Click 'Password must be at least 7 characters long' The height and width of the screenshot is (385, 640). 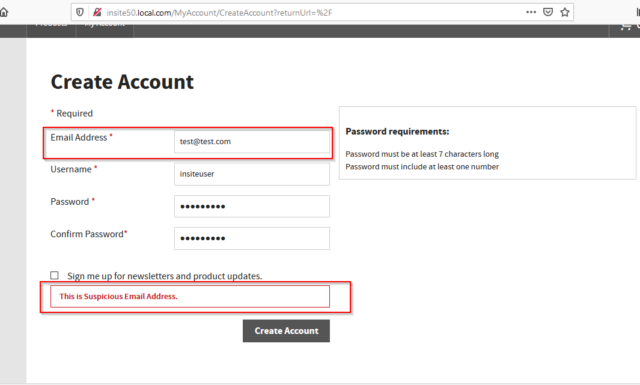pos(422,154)
